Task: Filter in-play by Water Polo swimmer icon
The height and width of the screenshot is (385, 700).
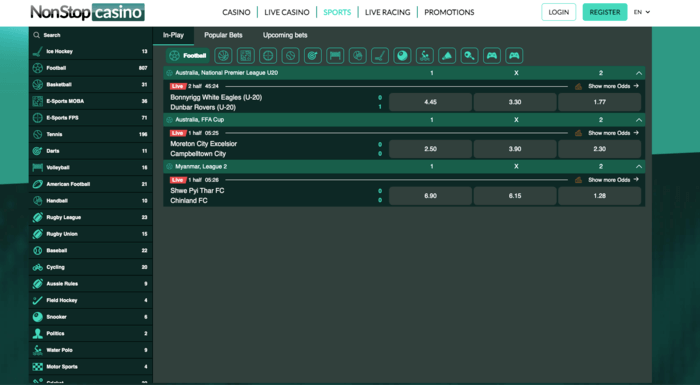Action: coord(425,56)
